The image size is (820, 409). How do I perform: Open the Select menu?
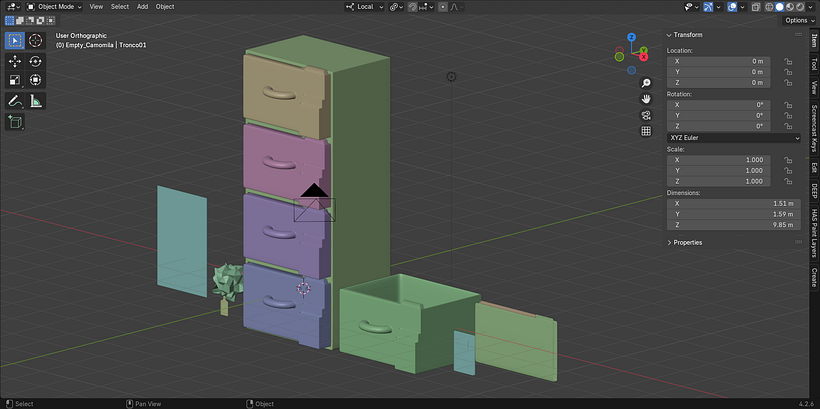pos(120,7)
